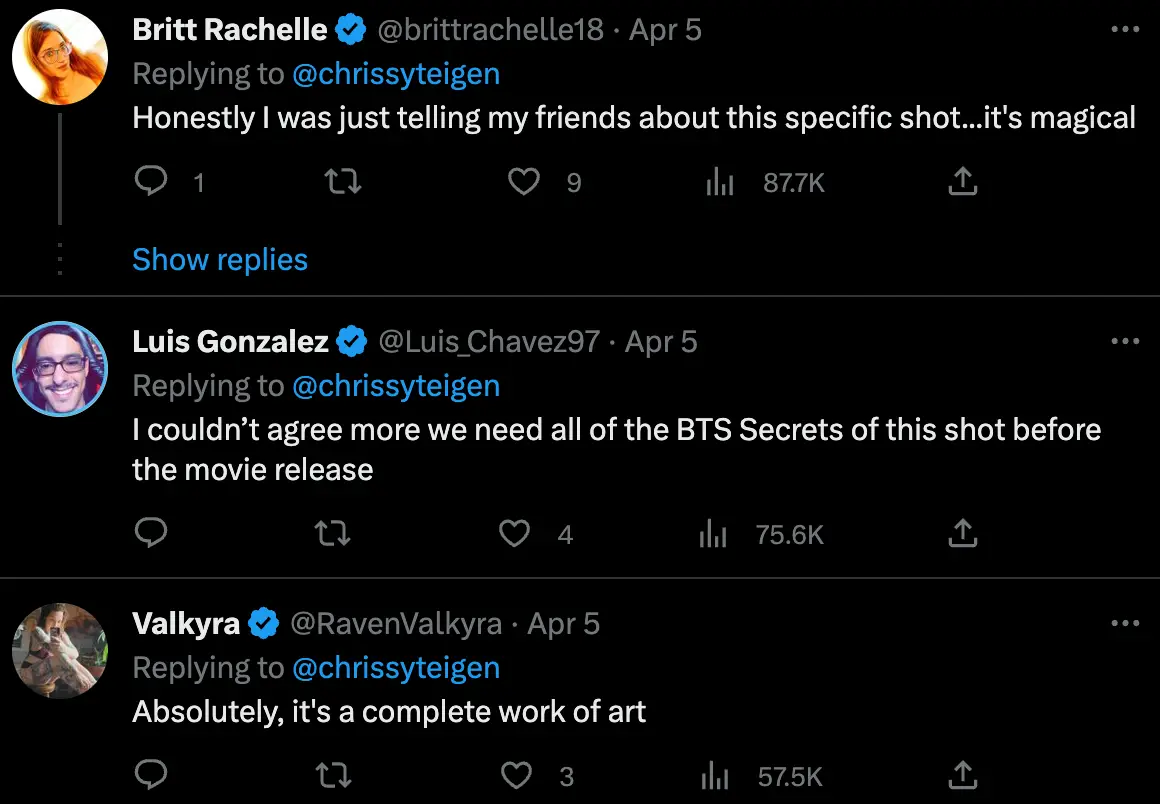Click the Apr 5 timestamp on Valkyra's tweet
Image resolution: width=1160 pixels, height=804 pixels.
click(563, 623)
